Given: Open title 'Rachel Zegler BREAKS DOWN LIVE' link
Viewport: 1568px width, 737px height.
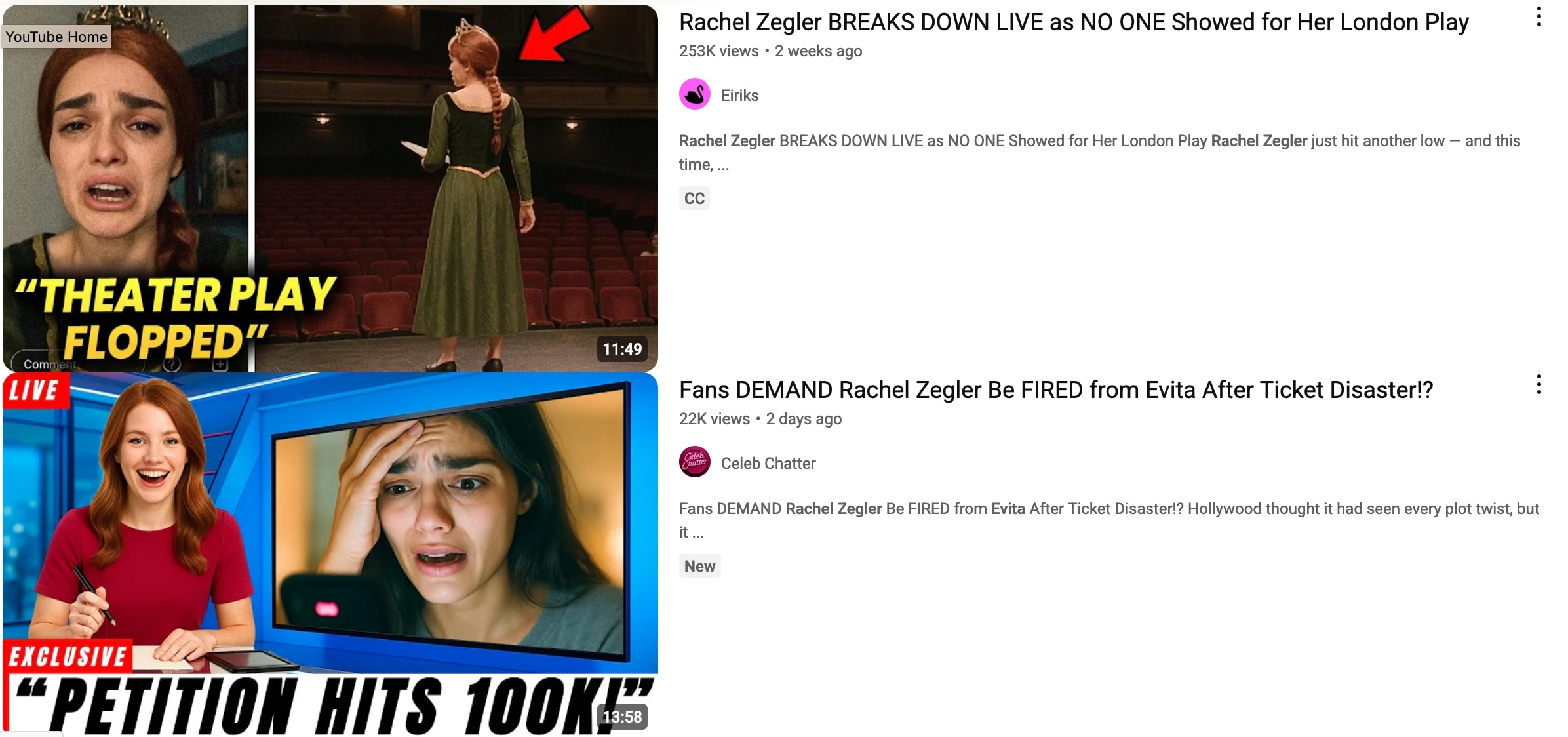Looking at the screenshot, I should coord(1074,22).
